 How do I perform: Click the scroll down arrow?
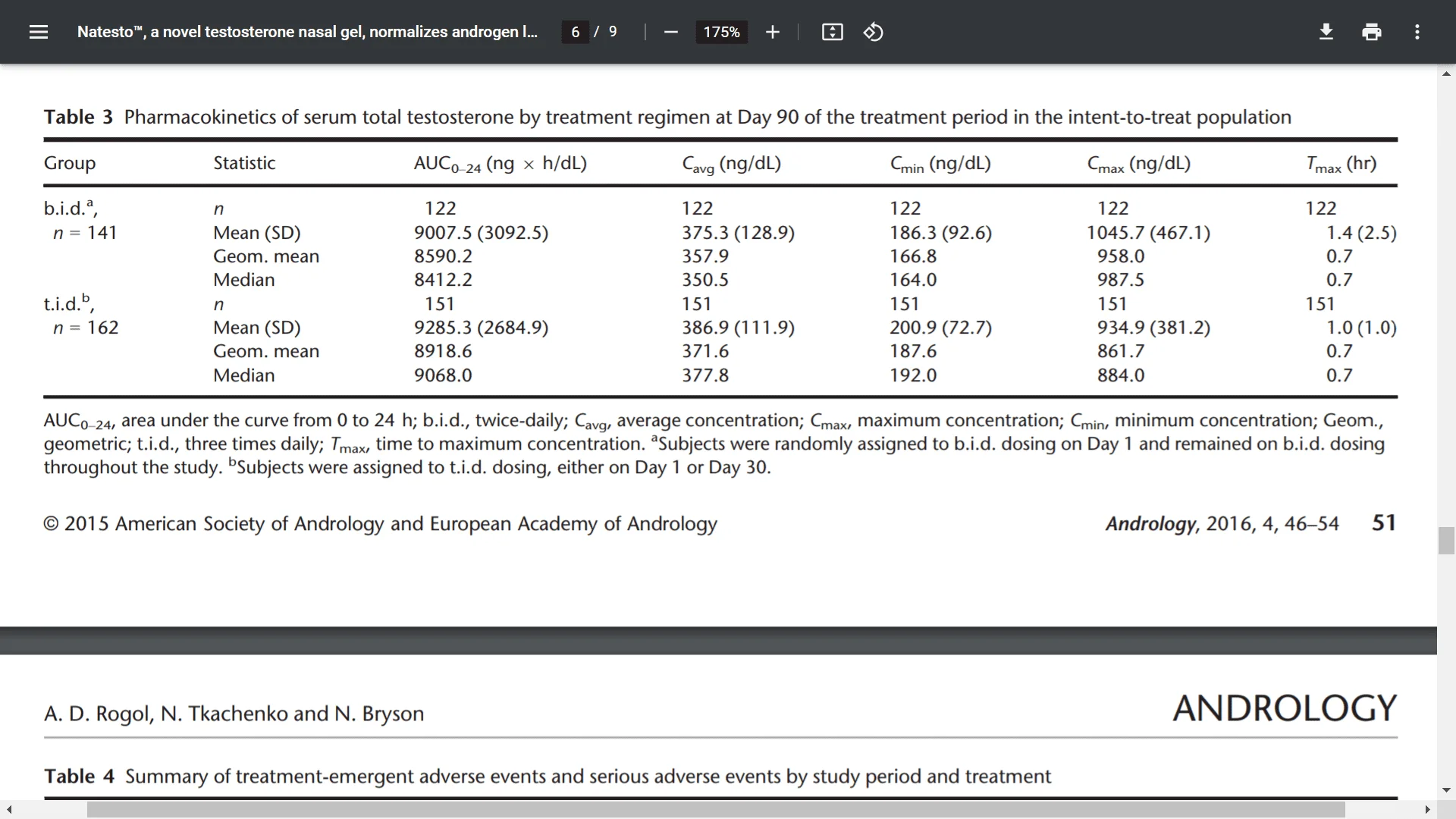(1446, 790)
